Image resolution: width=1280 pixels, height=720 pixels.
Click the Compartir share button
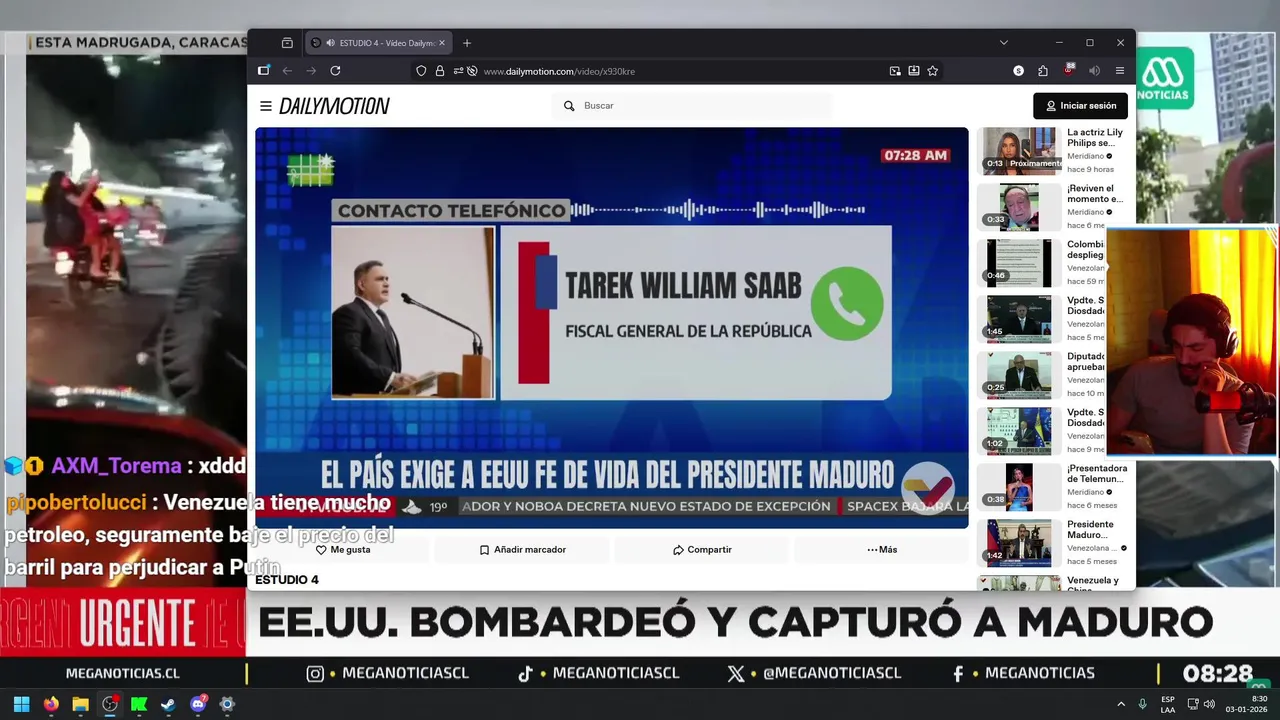[x=702, y=550]
